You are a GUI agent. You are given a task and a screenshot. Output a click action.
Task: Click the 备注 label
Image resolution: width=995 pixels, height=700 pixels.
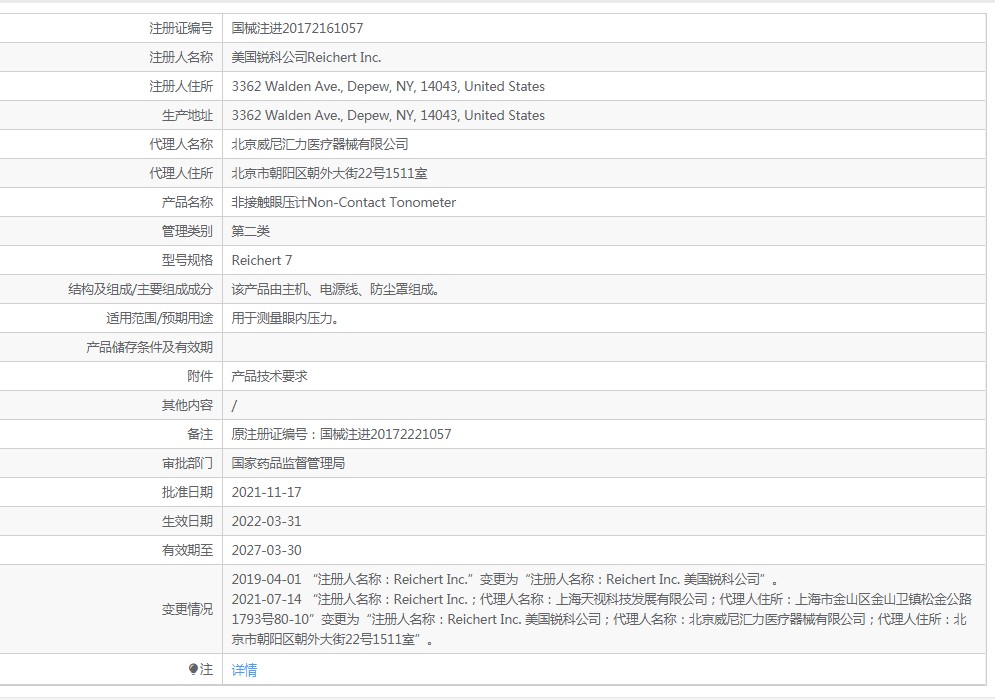tap(200, 434)
